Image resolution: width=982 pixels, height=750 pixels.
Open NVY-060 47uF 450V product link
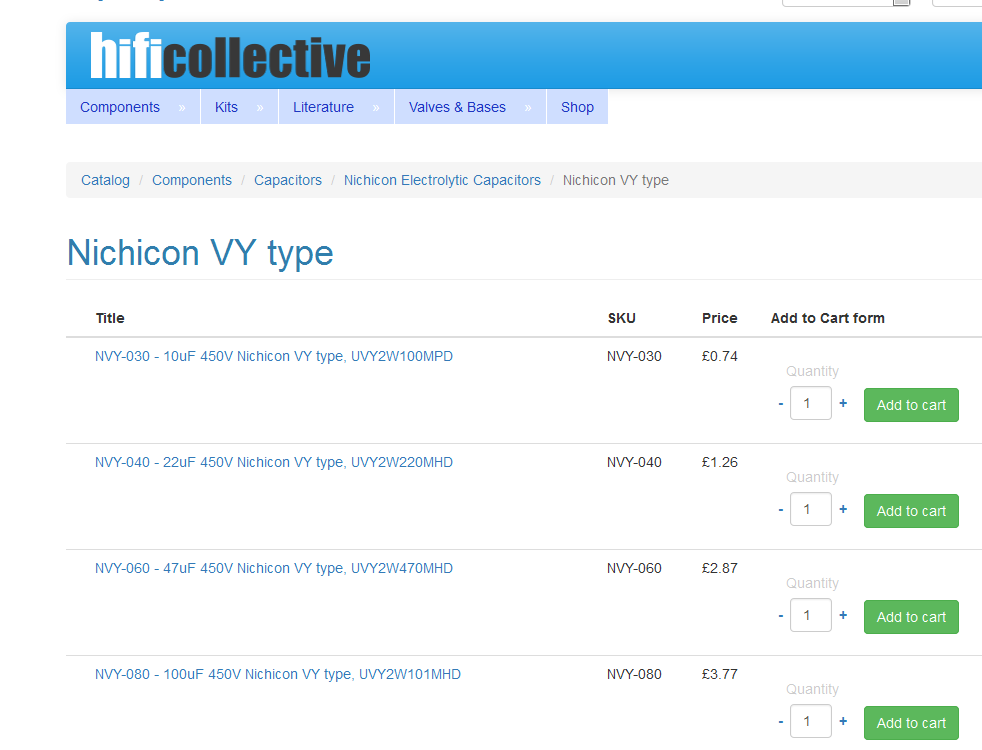274,568
